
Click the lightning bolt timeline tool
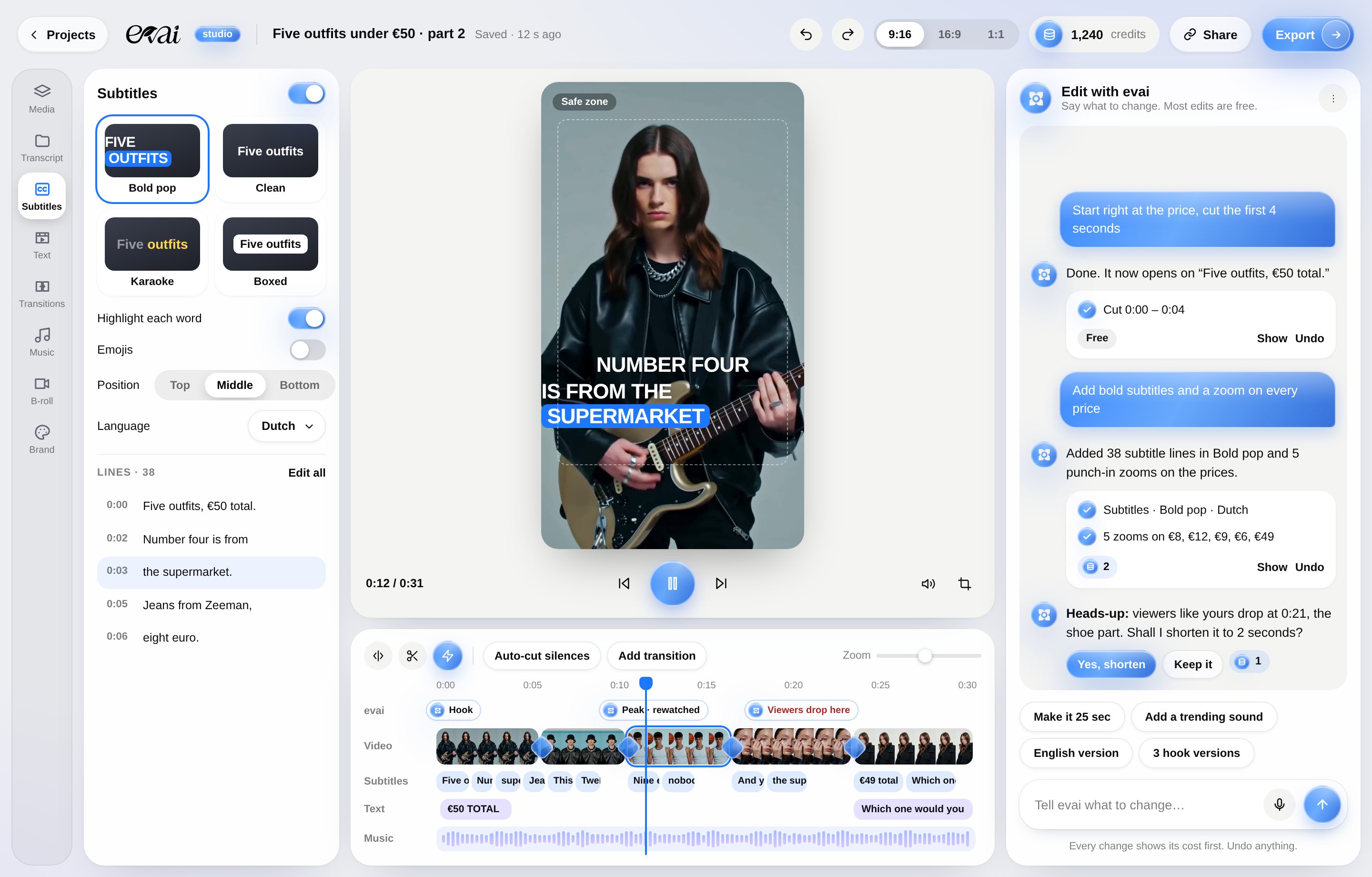(x=447, y=656)
